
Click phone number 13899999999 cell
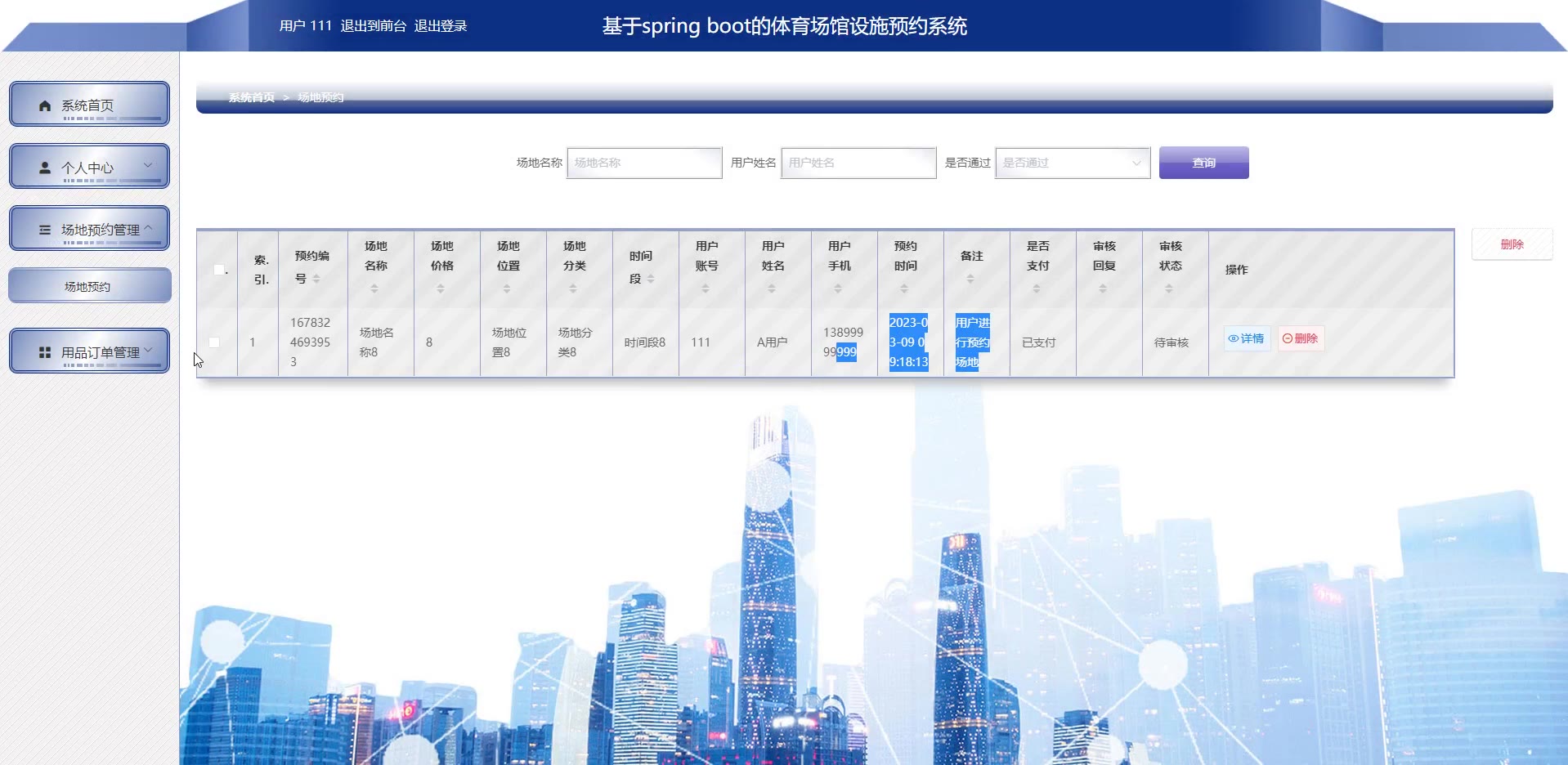[x=843, y=342]
